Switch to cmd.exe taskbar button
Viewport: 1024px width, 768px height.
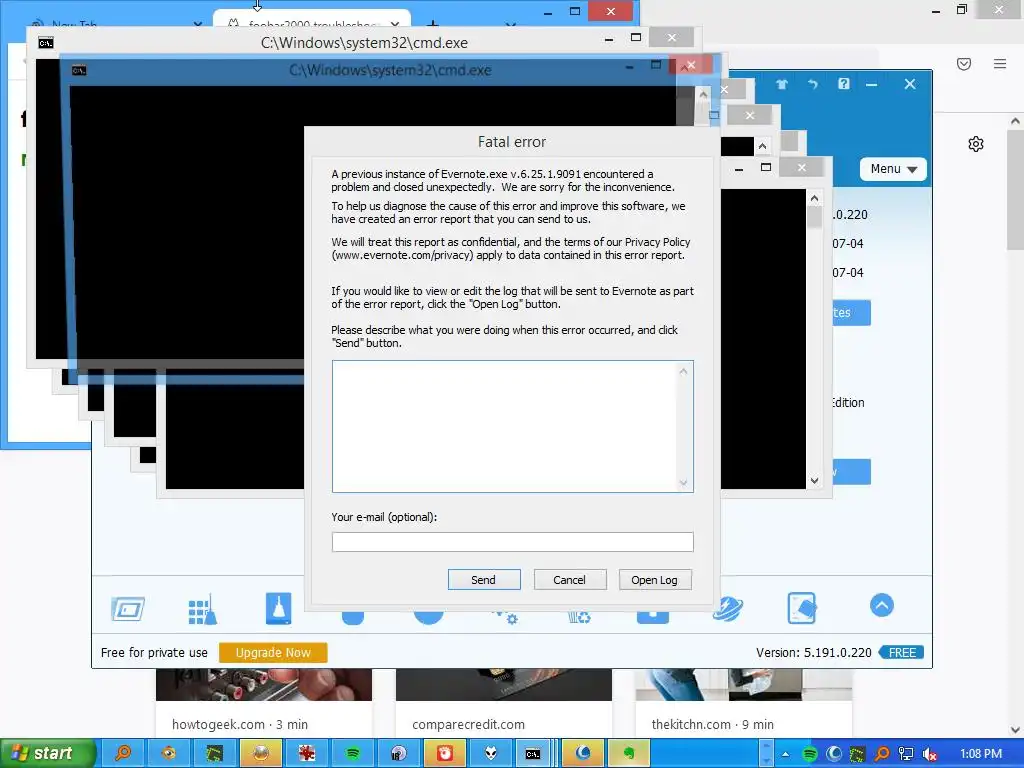pyautogui.click(x=534, y=753)
